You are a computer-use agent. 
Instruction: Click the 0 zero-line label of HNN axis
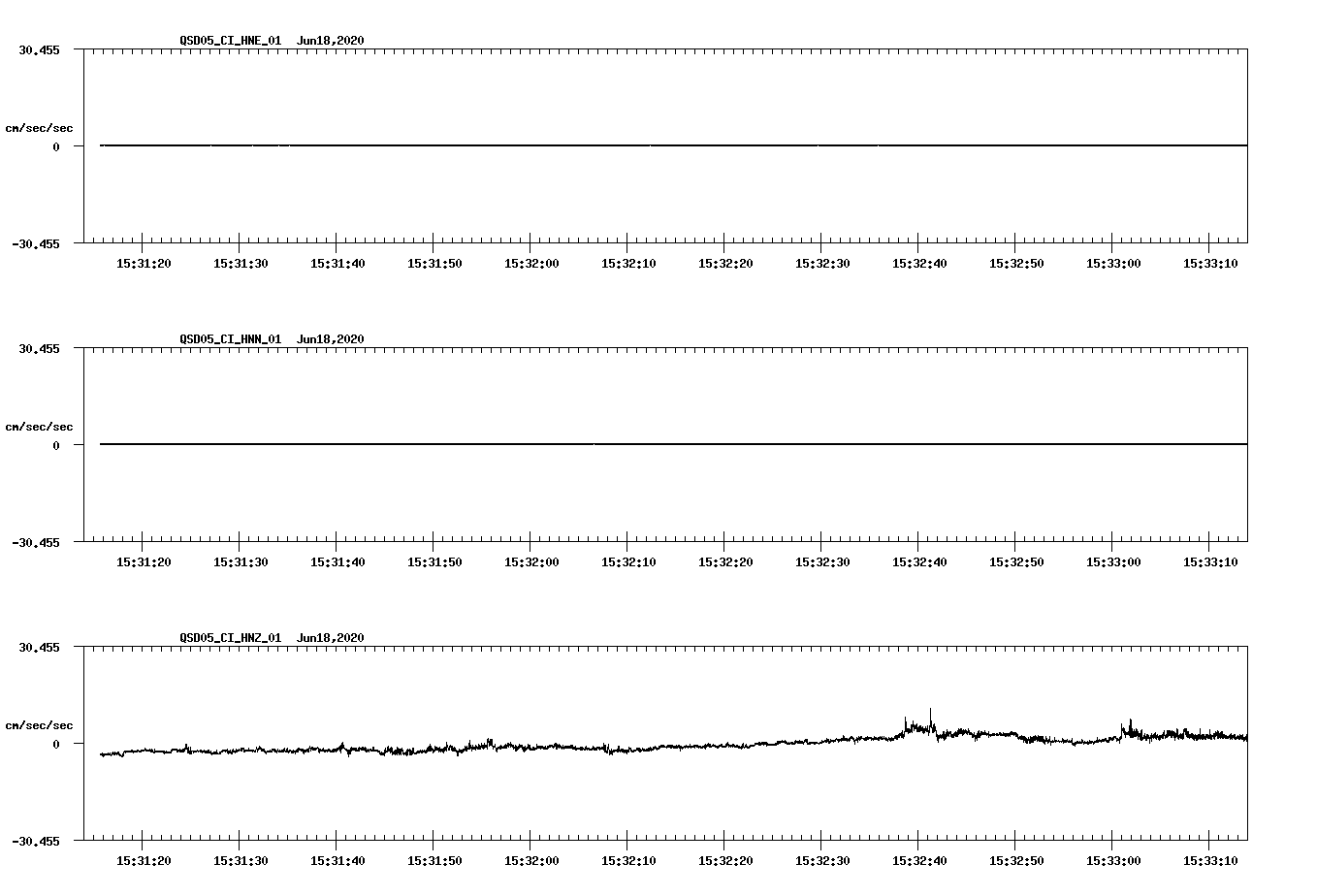(x=56, y=445)
